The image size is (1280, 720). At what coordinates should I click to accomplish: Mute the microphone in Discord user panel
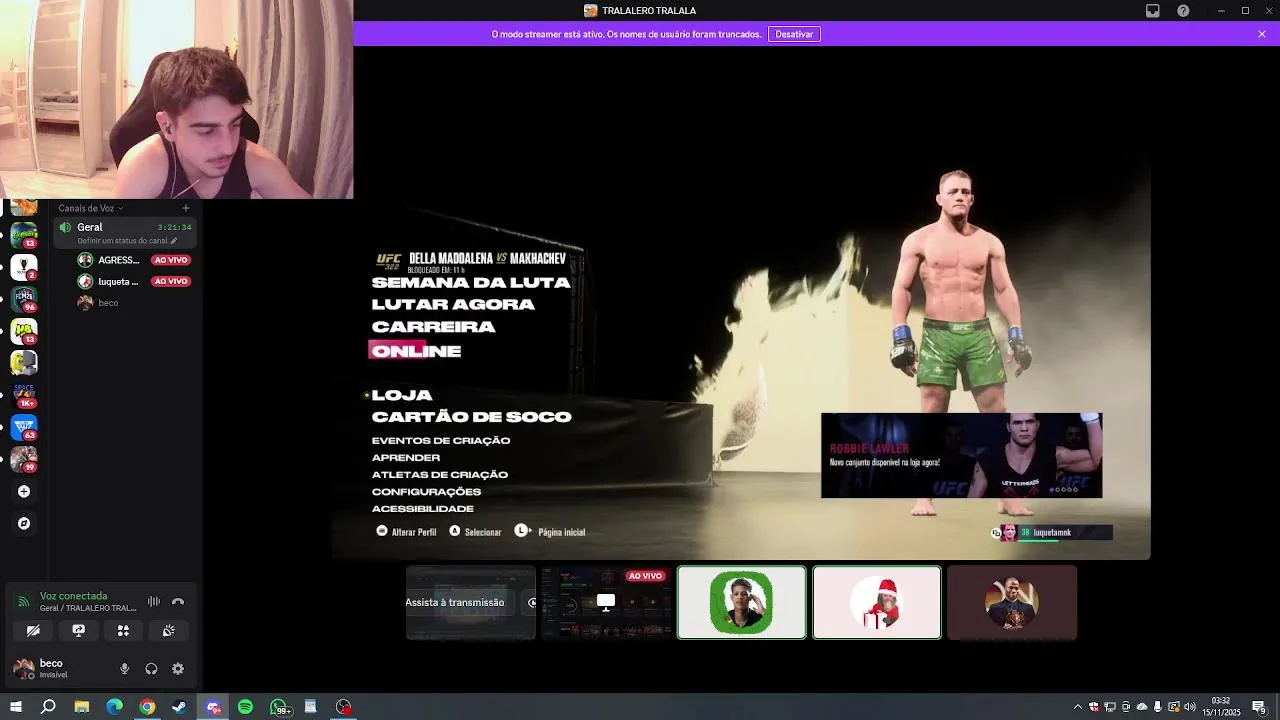125,669
